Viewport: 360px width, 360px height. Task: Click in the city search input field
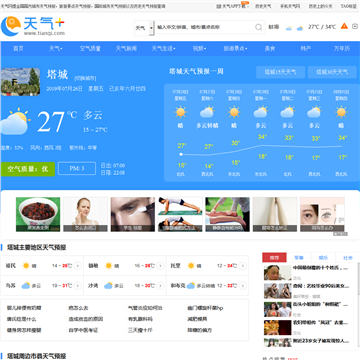point(205,27)
